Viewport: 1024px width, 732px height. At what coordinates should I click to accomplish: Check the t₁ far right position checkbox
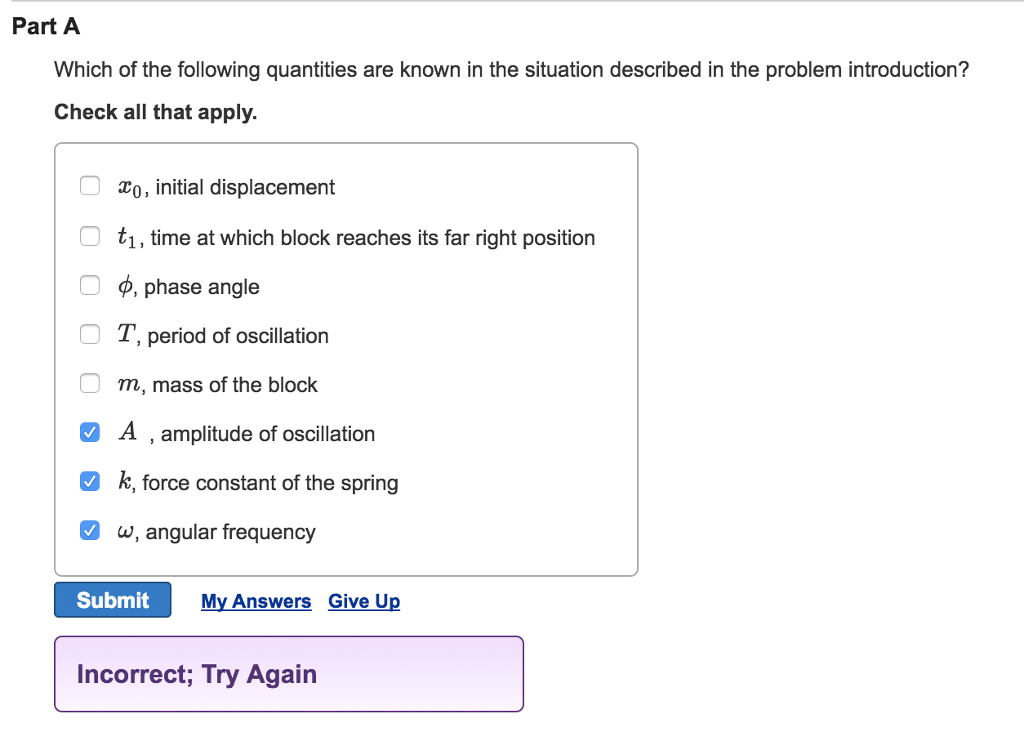pos(89,236)
